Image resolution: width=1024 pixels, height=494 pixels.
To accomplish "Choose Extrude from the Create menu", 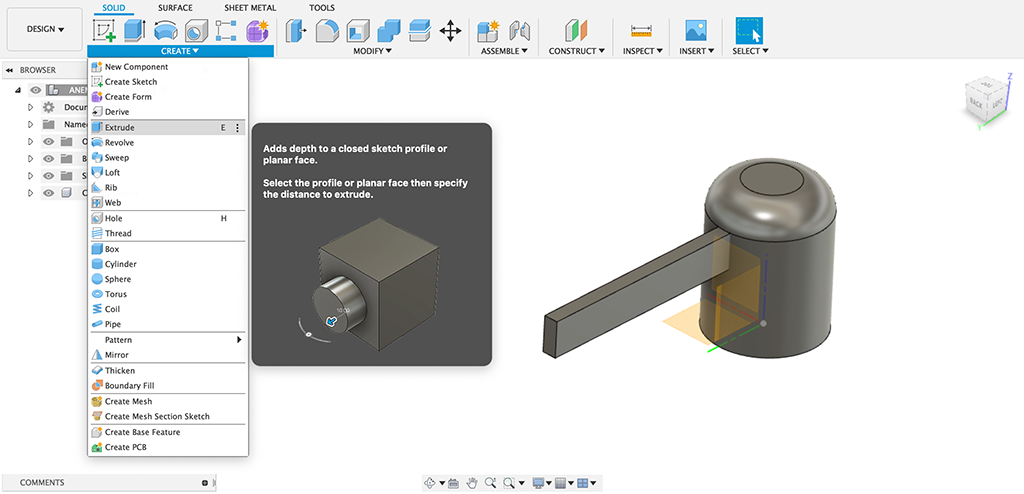I will coord(167,128).
